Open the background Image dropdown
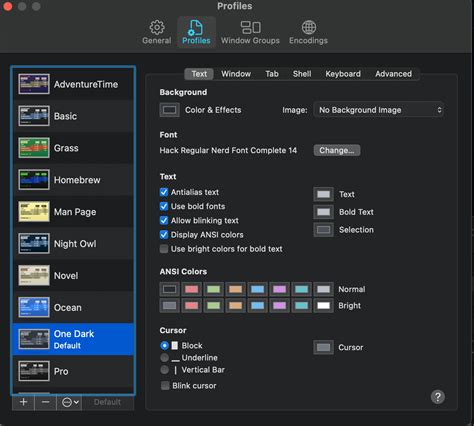This screenshot has width=474, height=426. pyautogui.click(x=378, y=110)
